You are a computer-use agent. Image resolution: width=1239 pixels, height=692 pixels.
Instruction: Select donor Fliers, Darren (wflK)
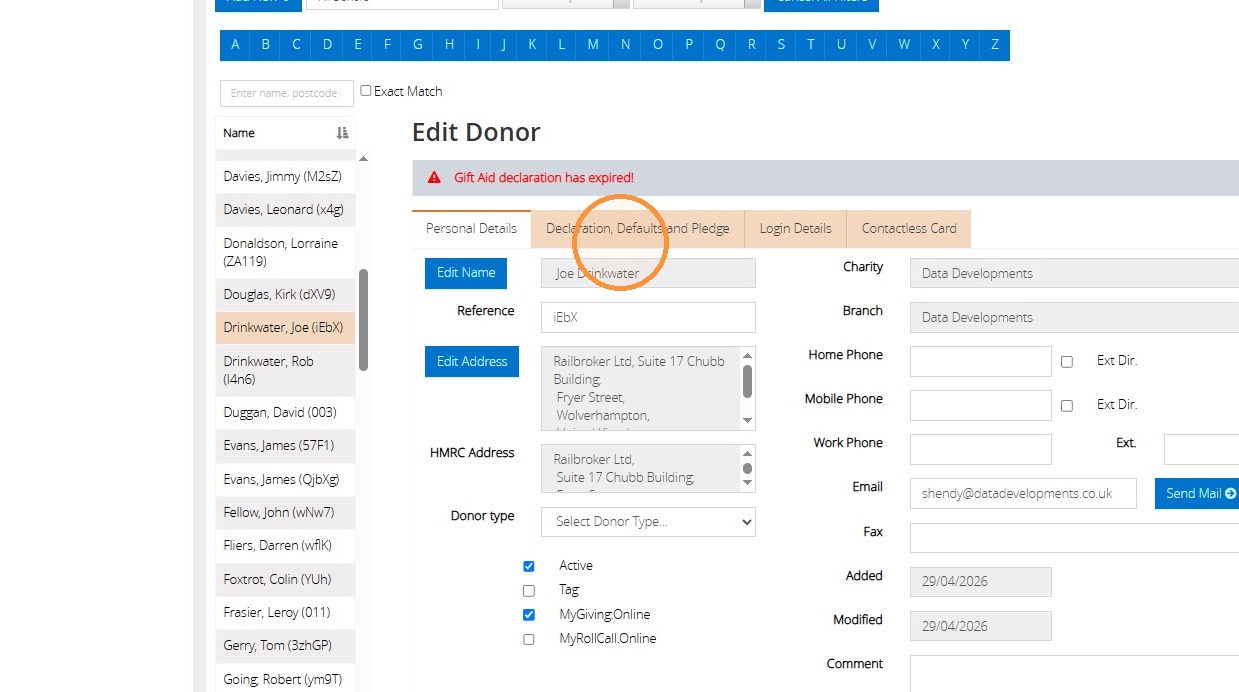point(285,546)
